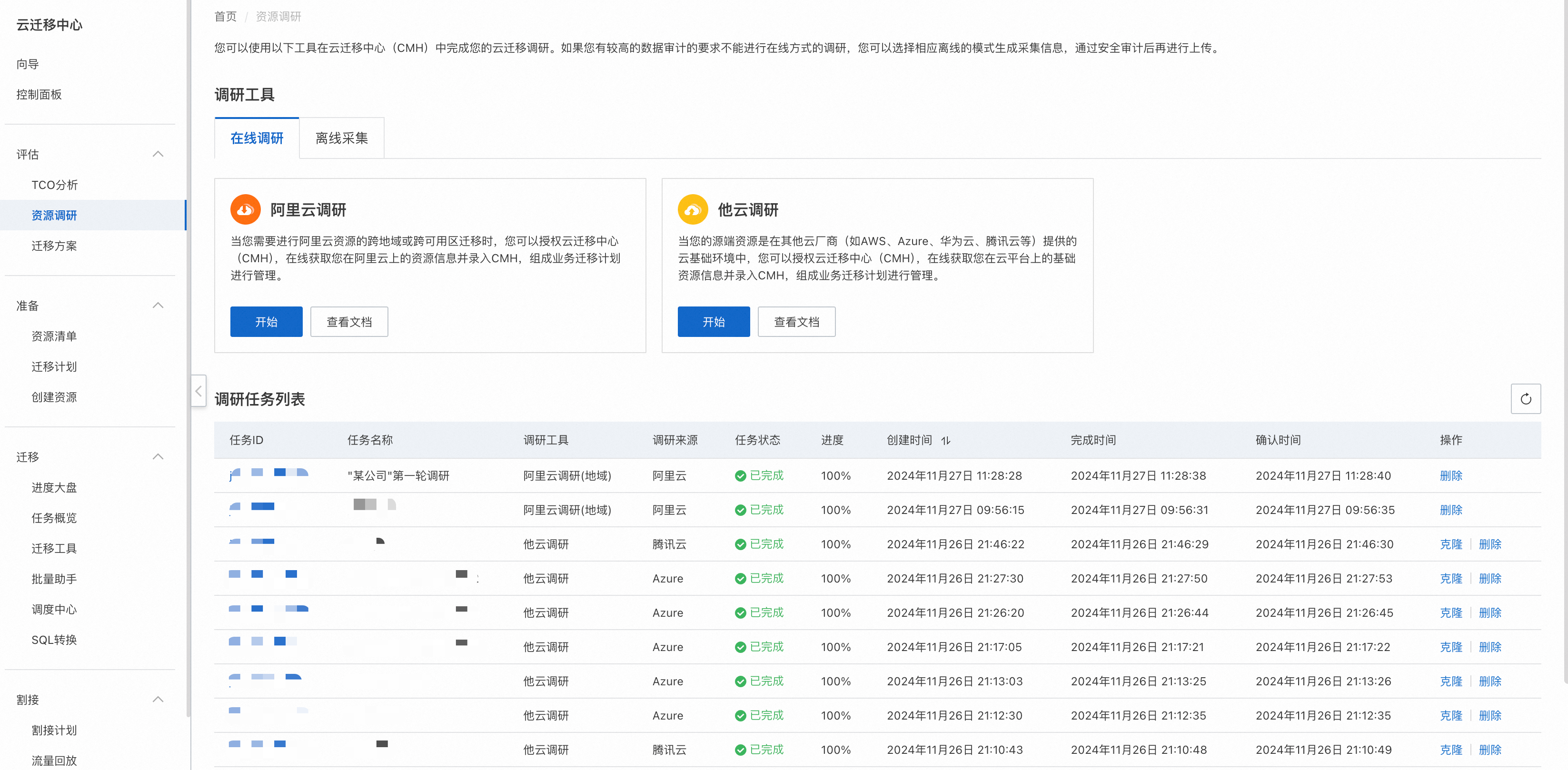1568x770 pixels.
Task: Clone the task created 21:12:30
Action: [1451, 715]
